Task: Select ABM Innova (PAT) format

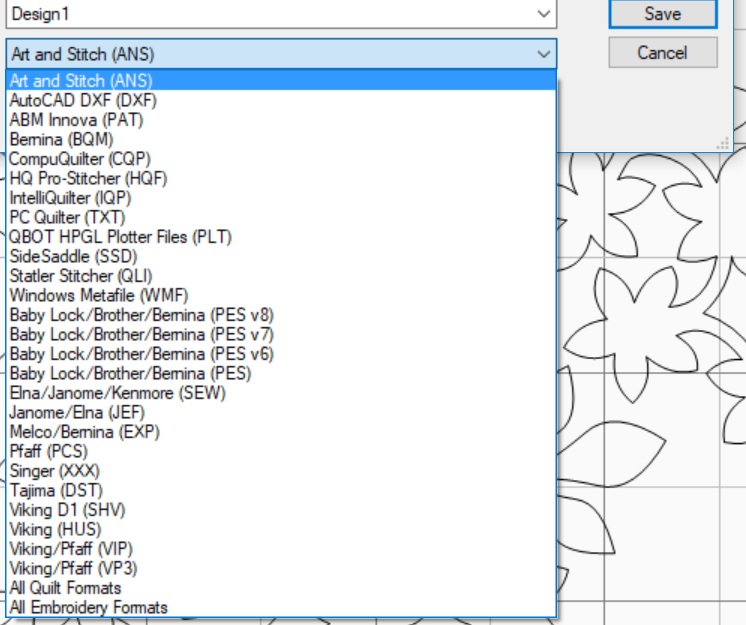Action: [281, 119]
